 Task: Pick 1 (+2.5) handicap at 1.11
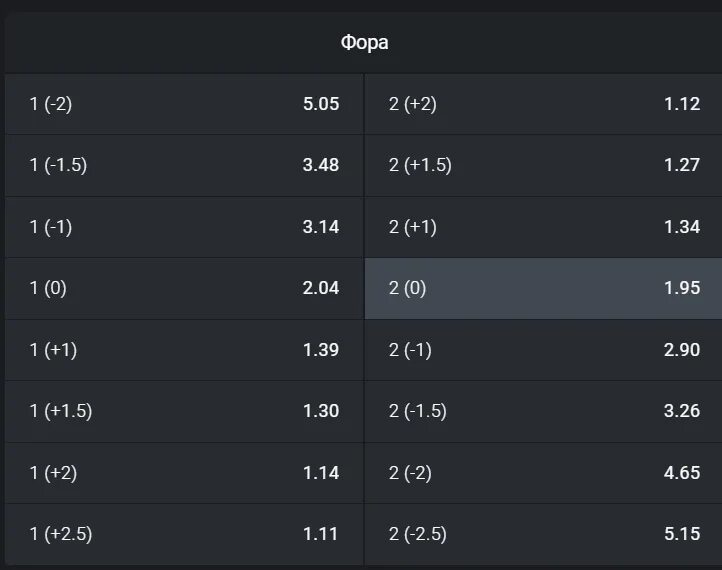point(184,534)
